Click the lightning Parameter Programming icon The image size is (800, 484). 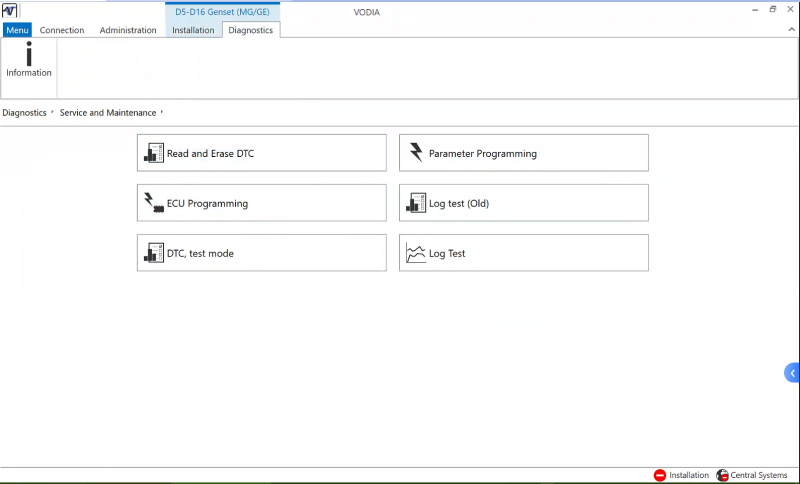416,153
